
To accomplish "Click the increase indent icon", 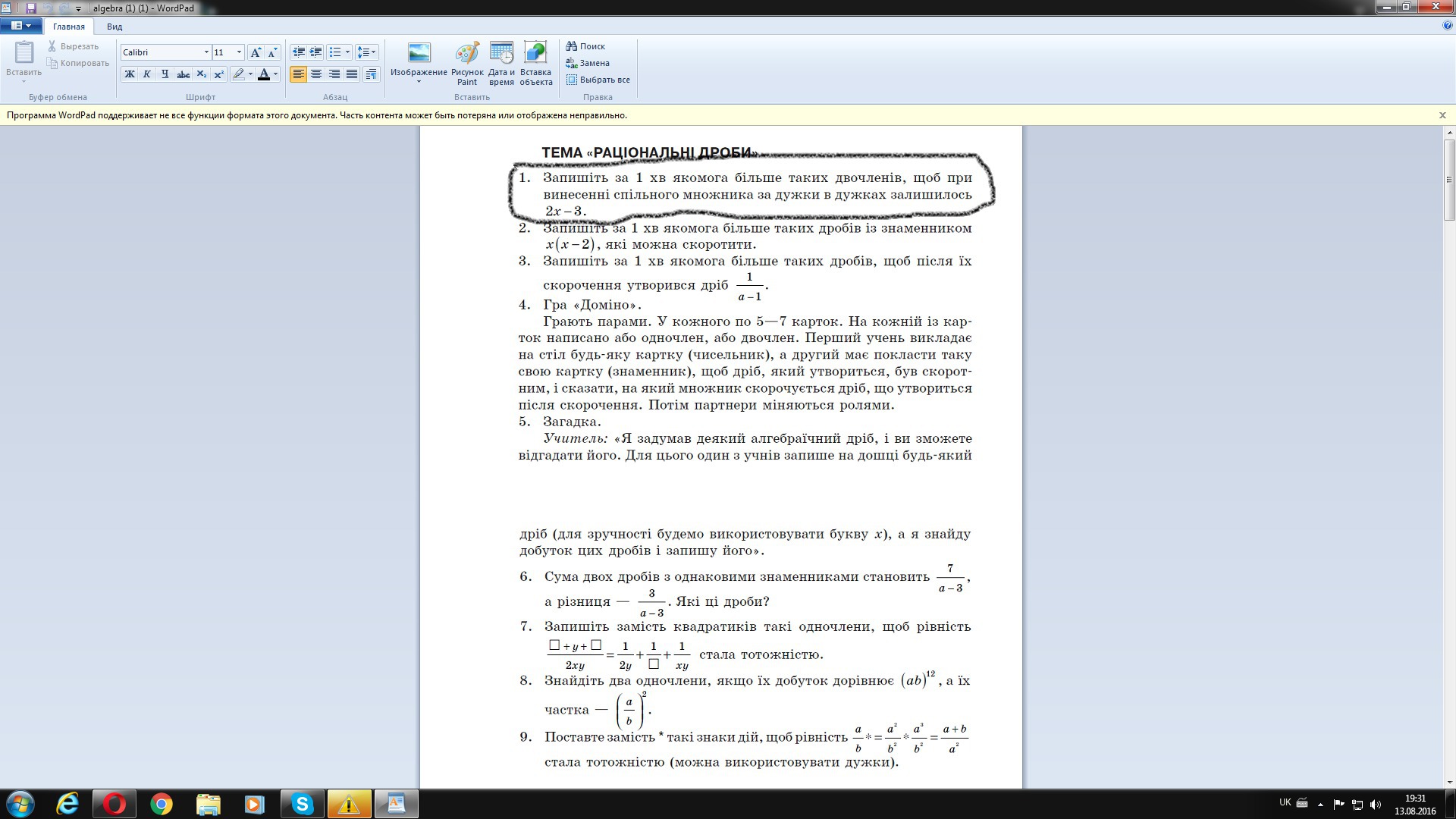I will [x=315, y=52].
